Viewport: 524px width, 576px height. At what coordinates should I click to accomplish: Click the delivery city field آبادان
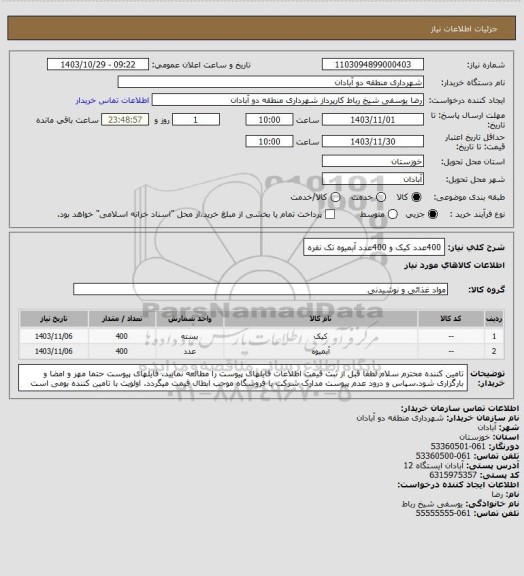pyautogui.click(x=373, y=179)
